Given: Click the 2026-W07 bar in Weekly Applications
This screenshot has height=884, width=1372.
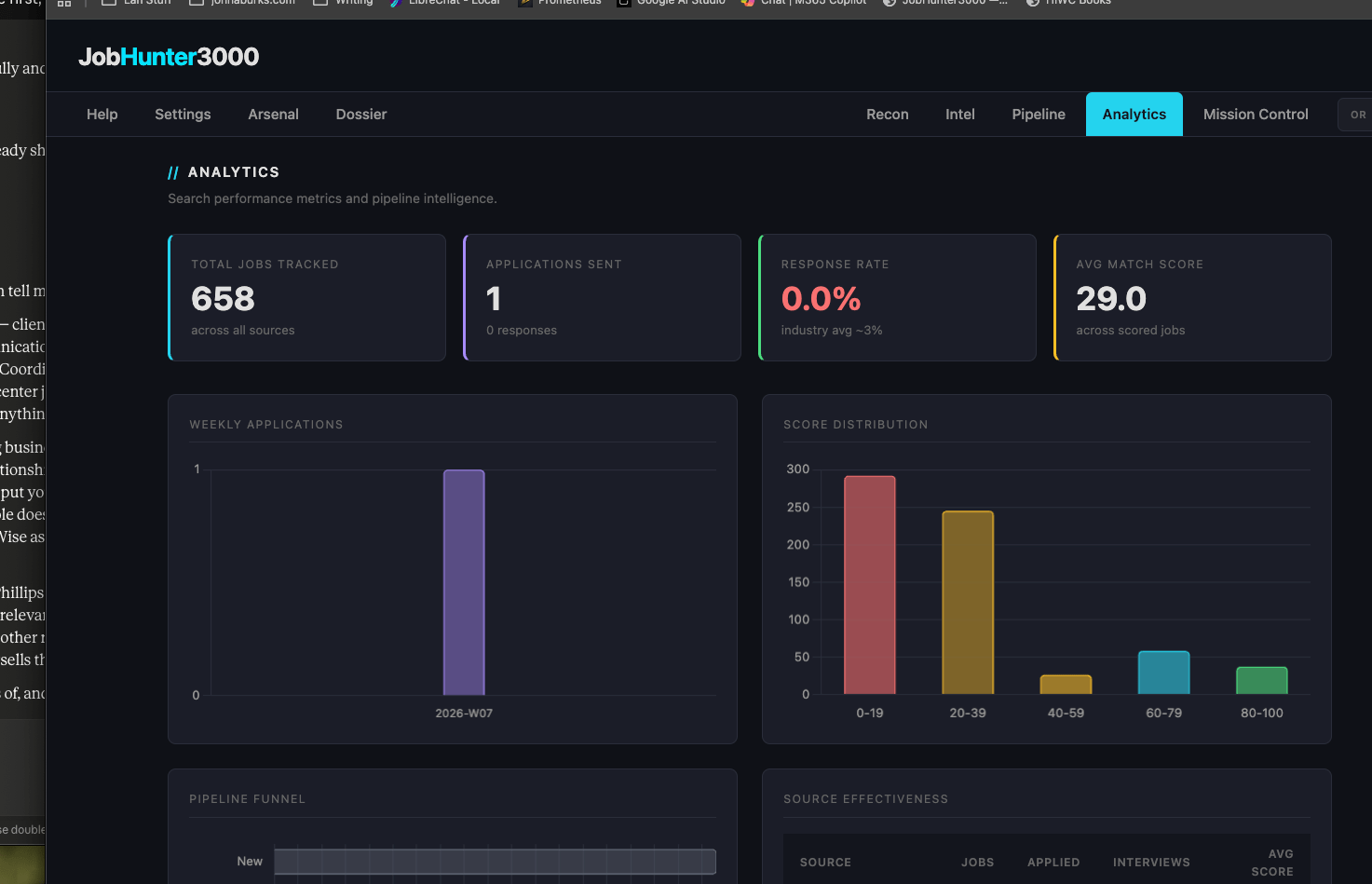Looking at the screenshot, I should pyautogui.click(x=464, y=582).
